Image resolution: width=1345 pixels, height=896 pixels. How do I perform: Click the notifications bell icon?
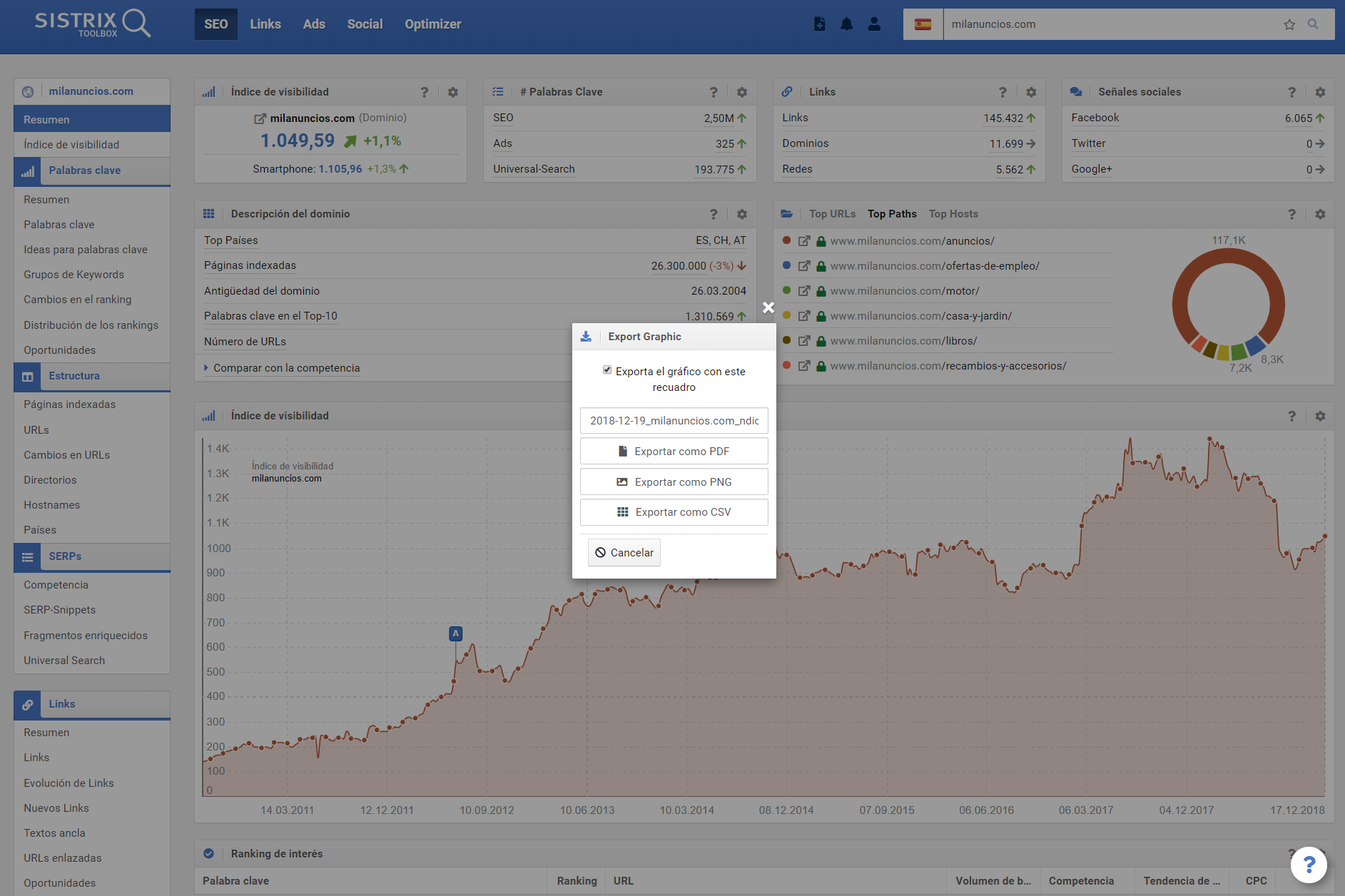pyautogui.click(x=846, y=24)
